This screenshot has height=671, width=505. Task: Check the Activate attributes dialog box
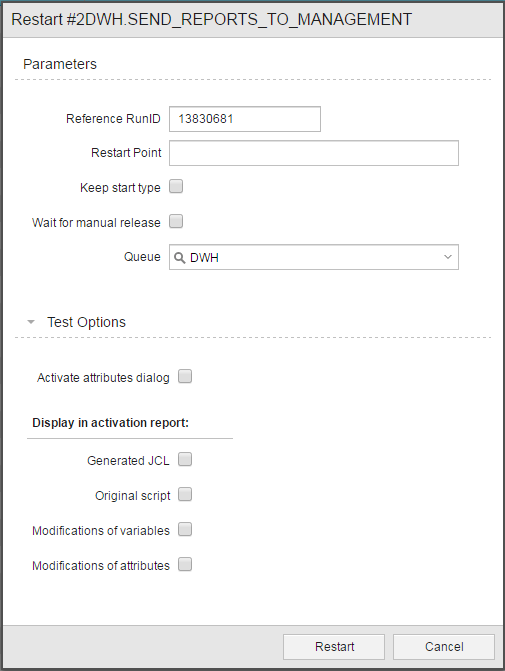pyautogui.click(x=185, y=376)
